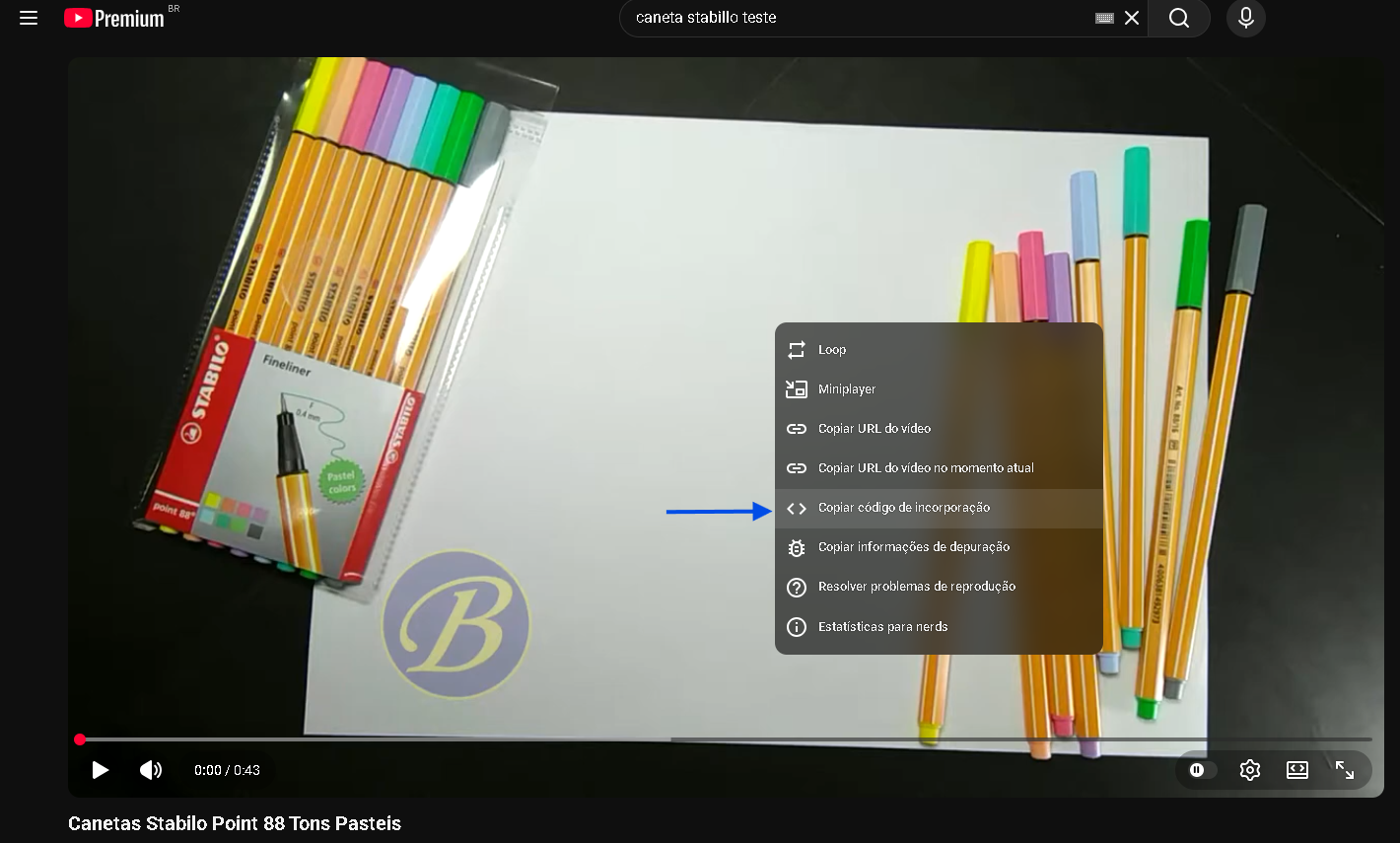Seek using the video progress bar
1400x843 pixels.
pos(726,739)
